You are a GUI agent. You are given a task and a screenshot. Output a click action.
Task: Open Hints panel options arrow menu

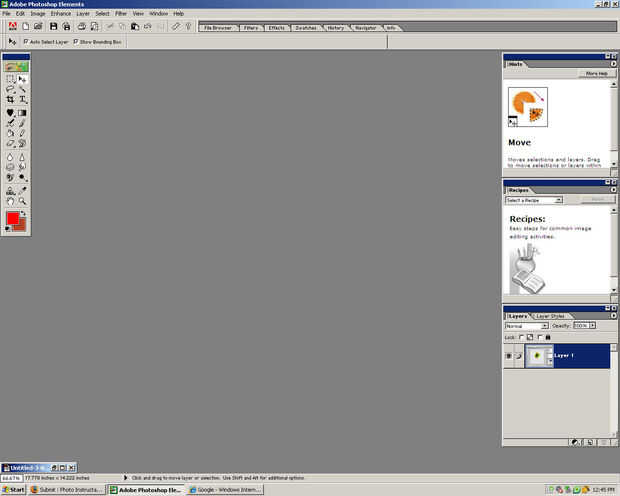coord(613,64)
